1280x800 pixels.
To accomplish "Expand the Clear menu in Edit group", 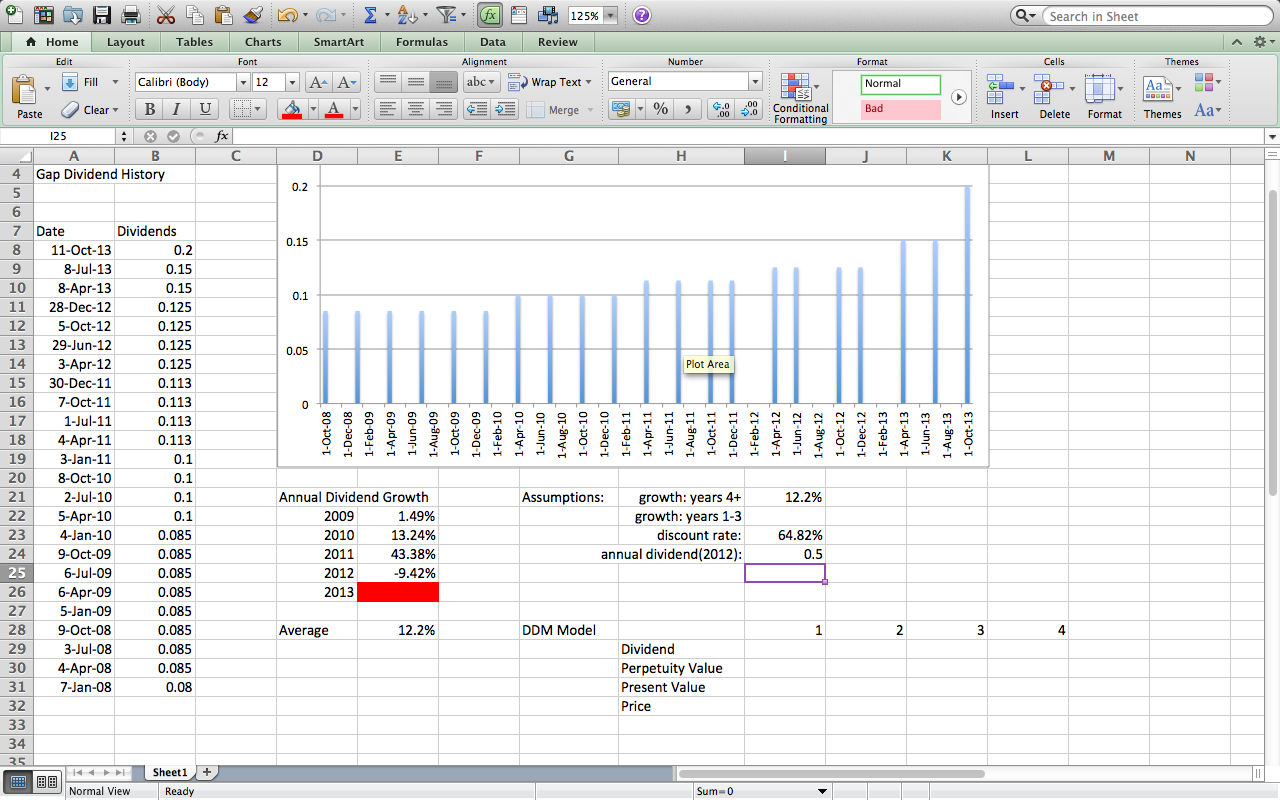I will 115,110.
